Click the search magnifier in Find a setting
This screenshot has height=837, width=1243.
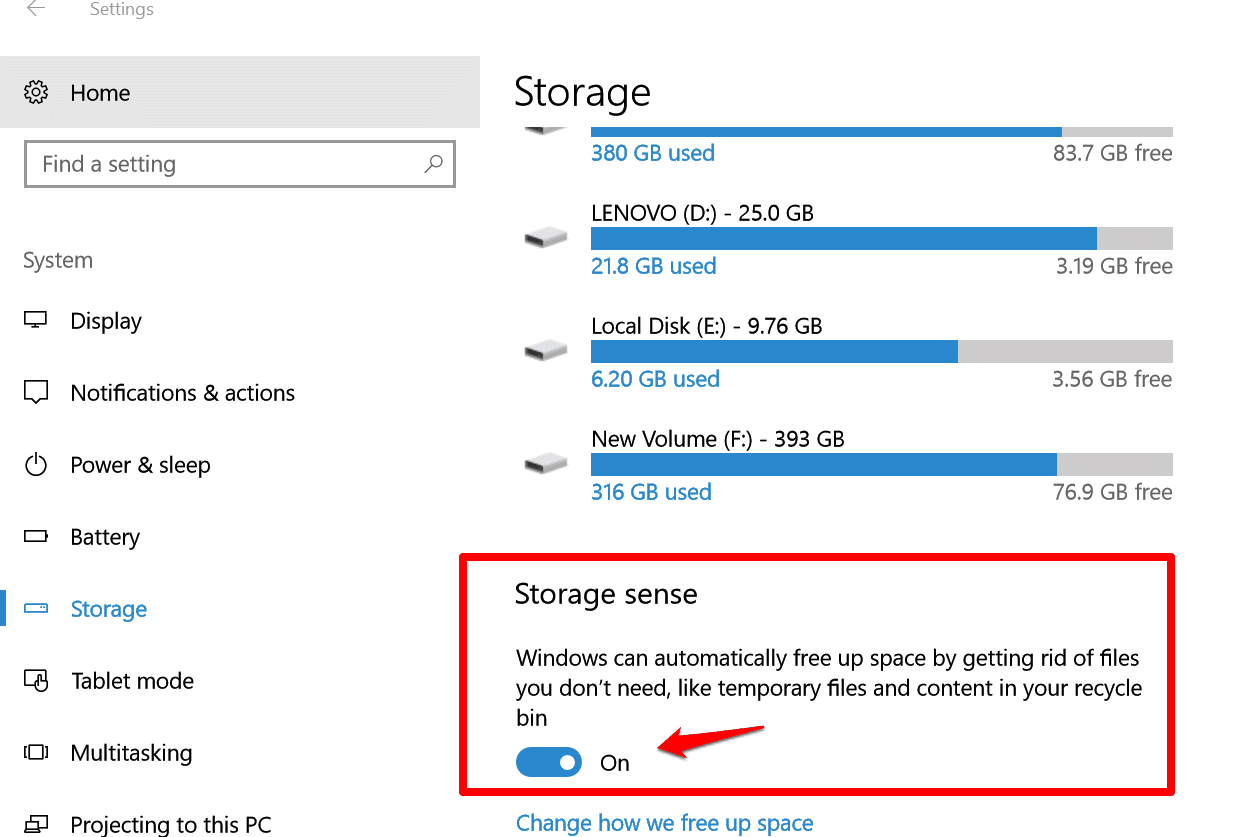(433, 163)
